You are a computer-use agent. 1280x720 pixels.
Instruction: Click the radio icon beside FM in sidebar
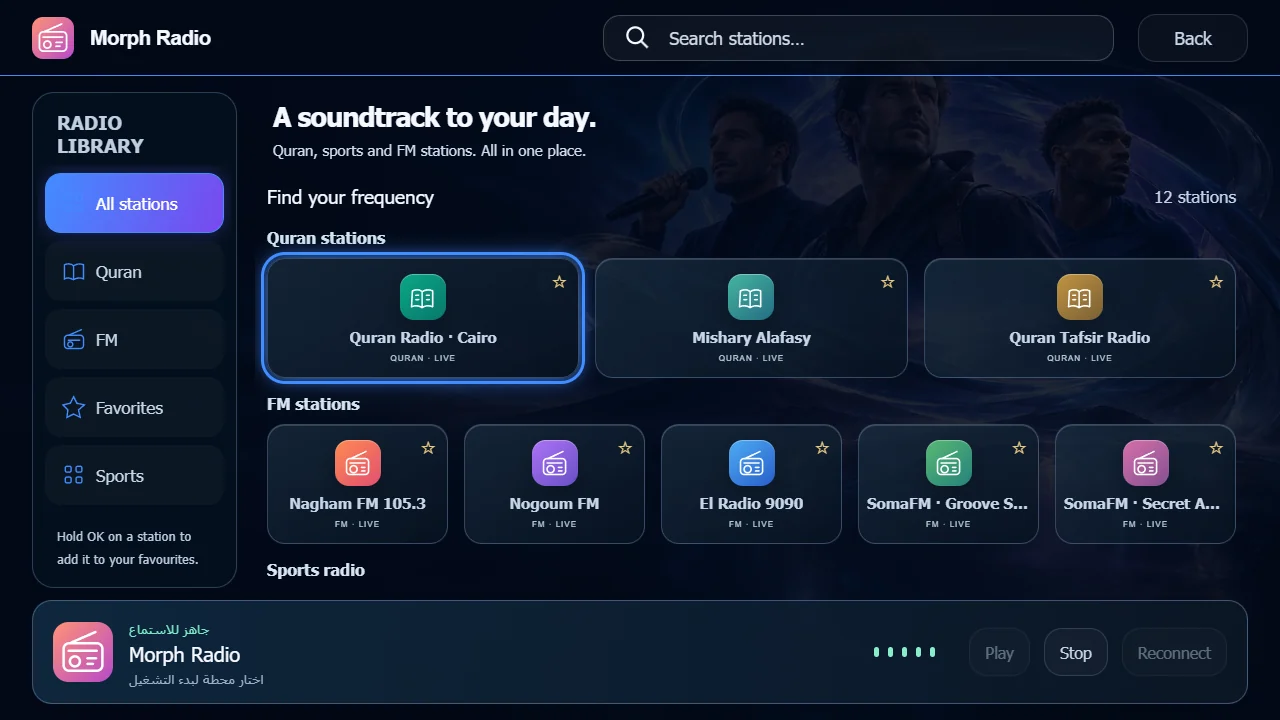[74, 340]
